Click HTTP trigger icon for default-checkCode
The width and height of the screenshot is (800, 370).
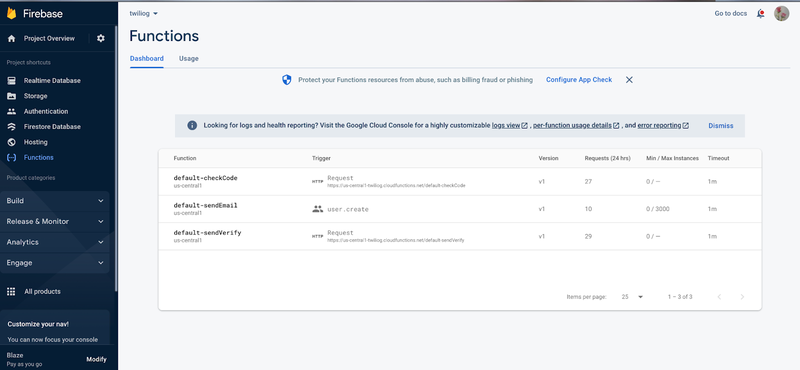[x=317, y=182]
